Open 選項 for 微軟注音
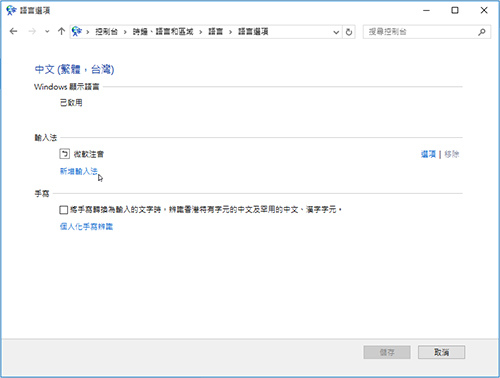Screen dimensions: 500x378 (x=428, y=154)
